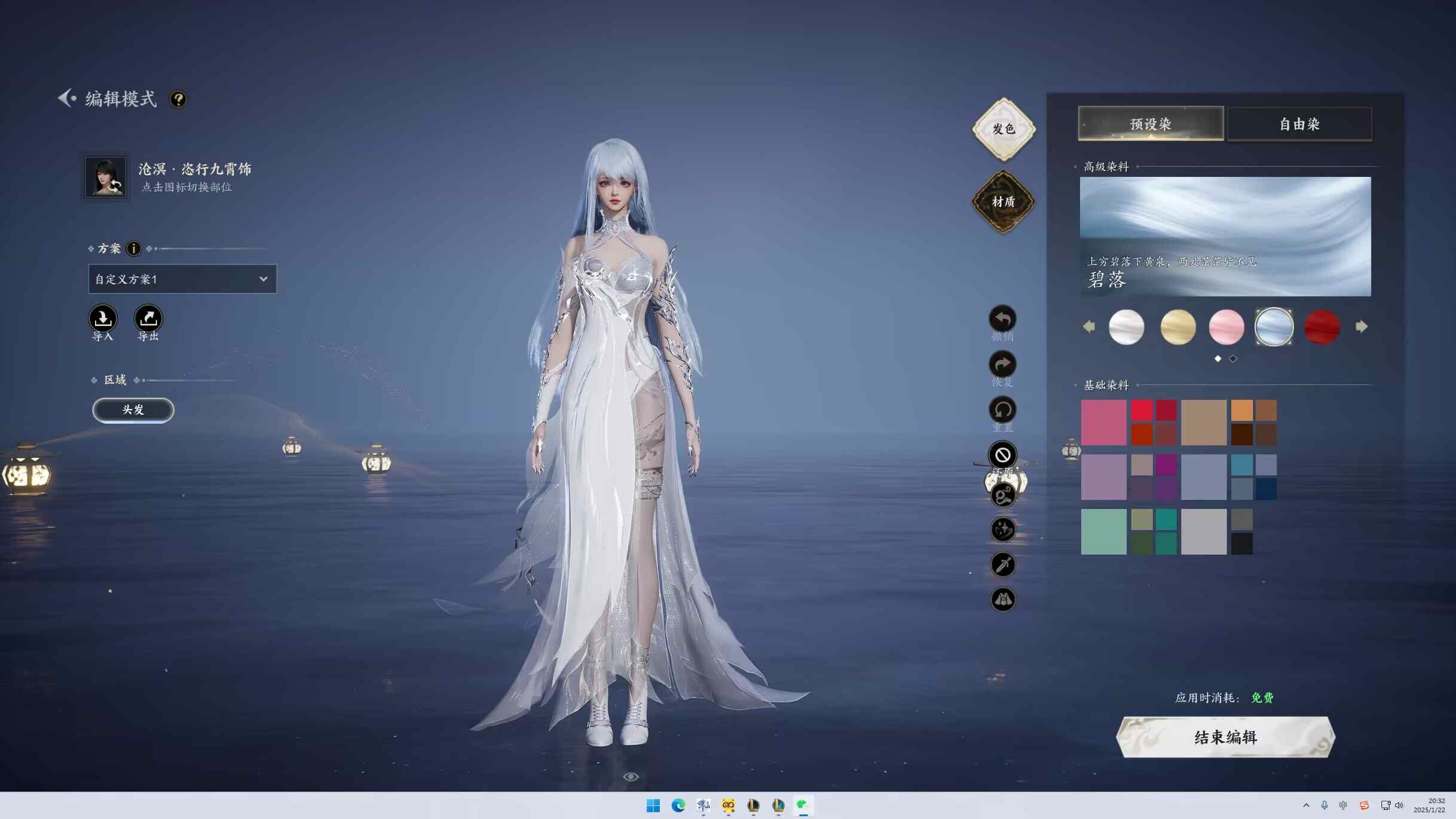Choose the white advanced dye circle
Image resolution: width=1456 pixels, height=819 pixels.
1127,327
